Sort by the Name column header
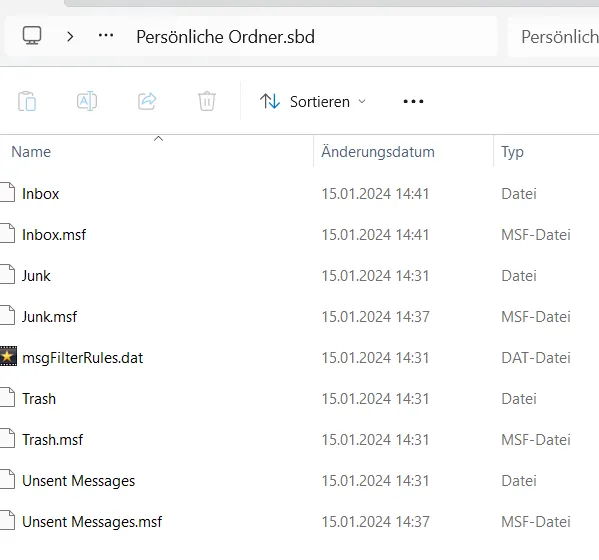Image resolution: width=599 pixels, height=560 pixels. (x=157, y=152)
